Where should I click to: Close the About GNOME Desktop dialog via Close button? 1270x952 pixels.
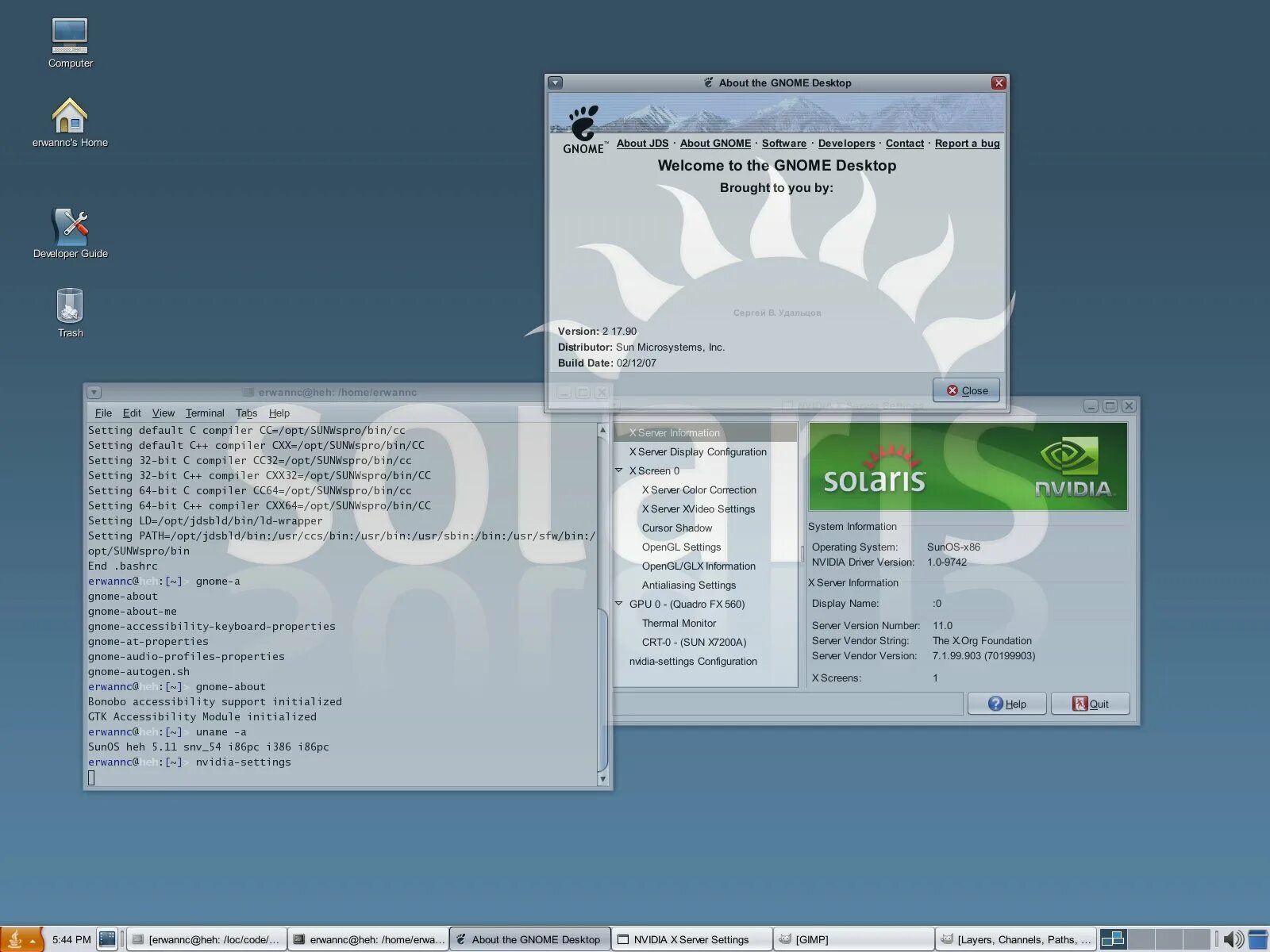(966, 390)
